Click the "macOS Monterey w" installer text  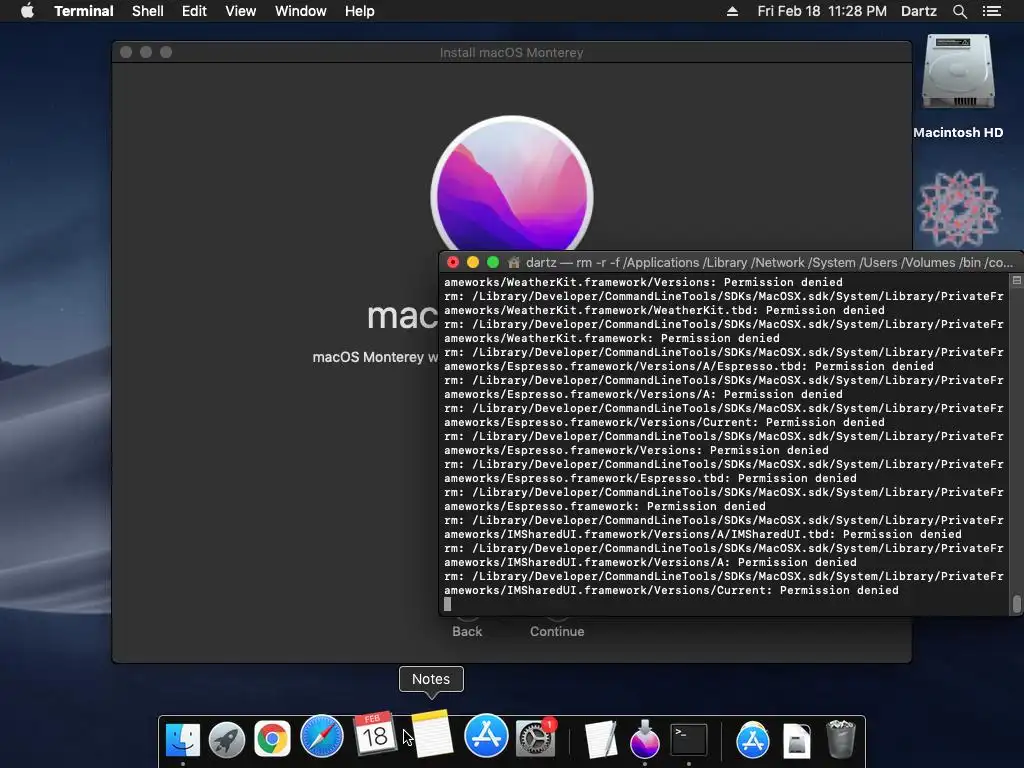(376, 357)
